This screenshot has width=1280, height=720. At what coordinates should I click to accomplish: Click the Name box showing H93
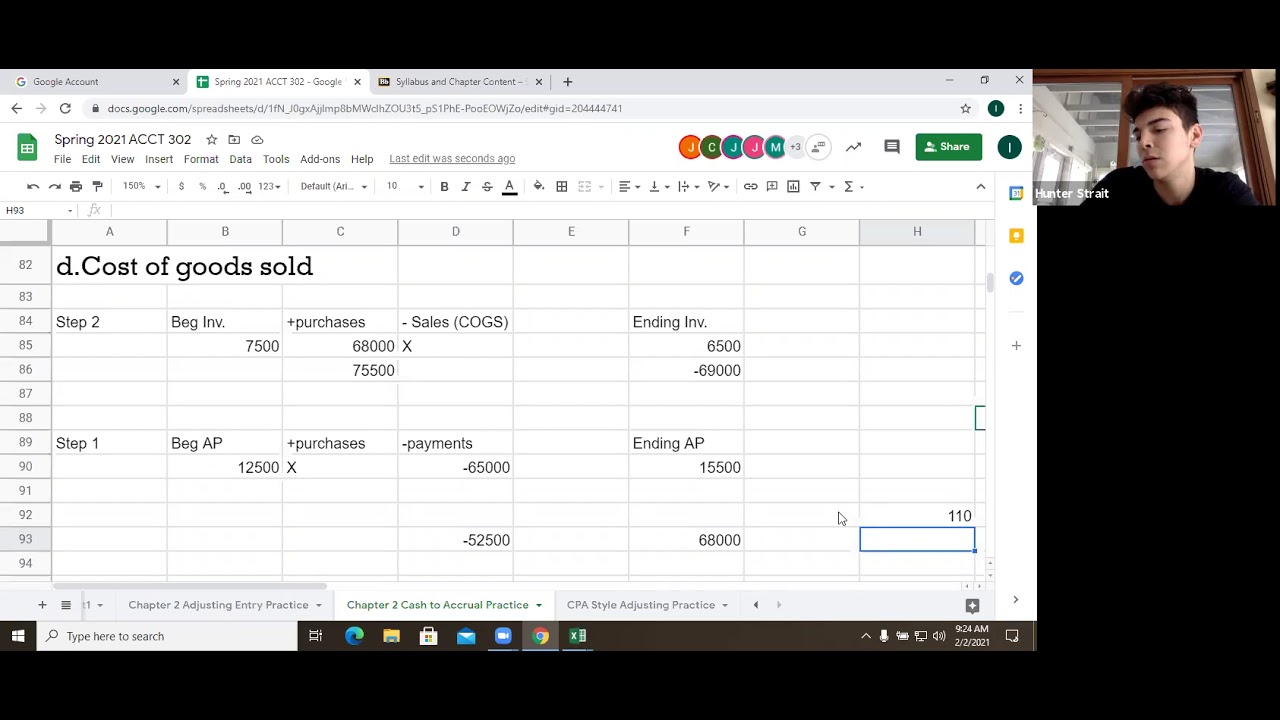point(36,210)
